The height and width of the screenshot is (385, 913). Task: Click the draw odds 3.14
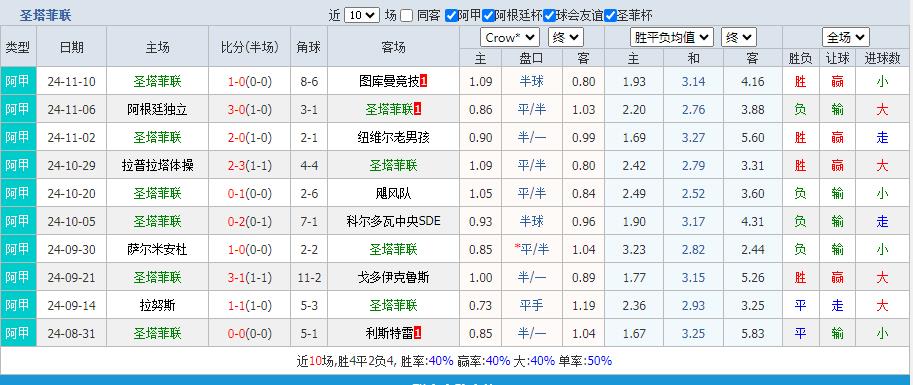[x=693, y=82]
